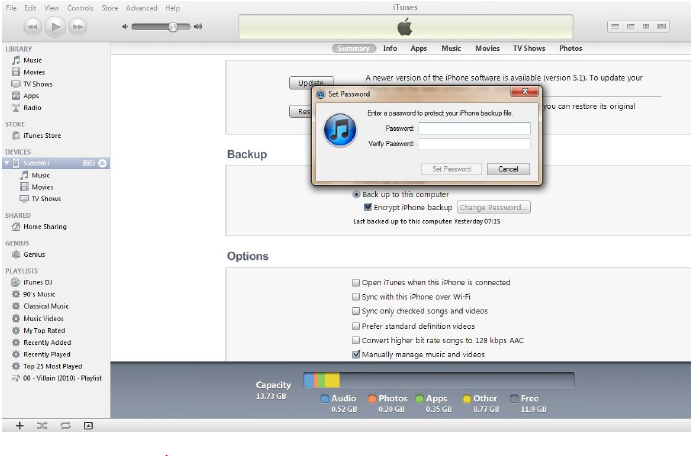Open the View menu
The height and width of the screenshot is (456, 691).
52,8
